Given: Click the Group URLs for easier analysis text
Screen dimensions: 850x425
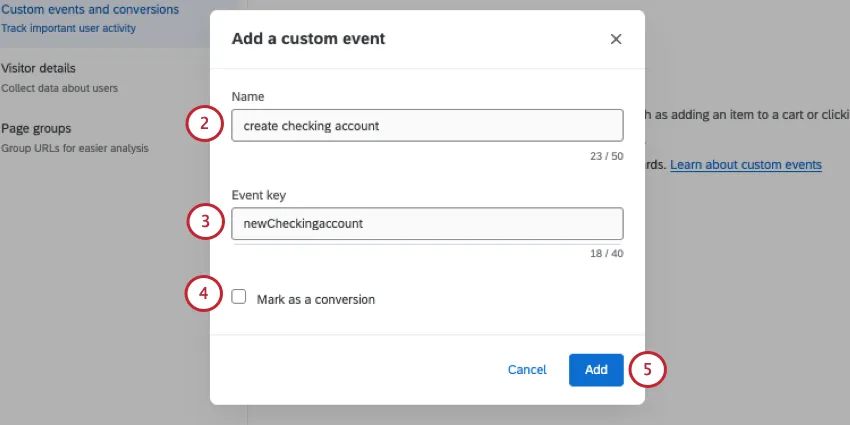Looking at the screenshot, I should coord(75,148).
